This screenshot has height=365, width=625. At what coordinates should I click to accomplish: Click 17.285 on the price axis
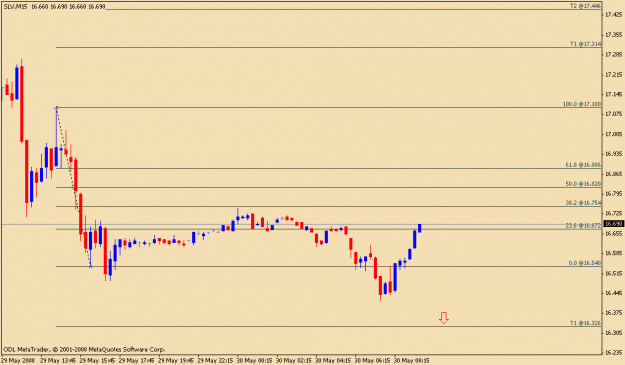[614, 54]
